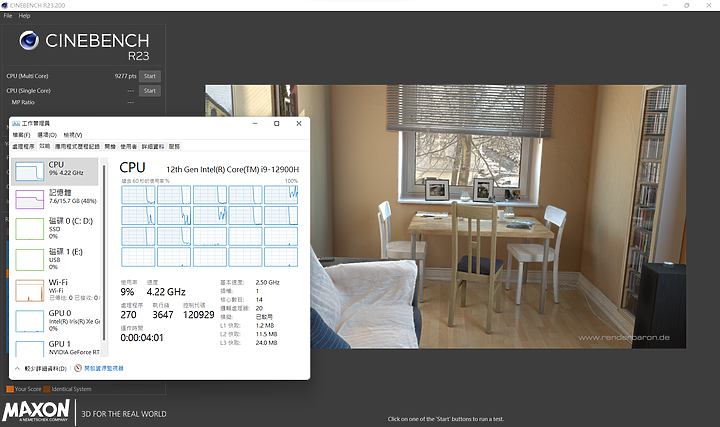Click the 120929 handles value
Image resolution: width=720 pixels, height=427 pixels.
click(x=199, y=315)
